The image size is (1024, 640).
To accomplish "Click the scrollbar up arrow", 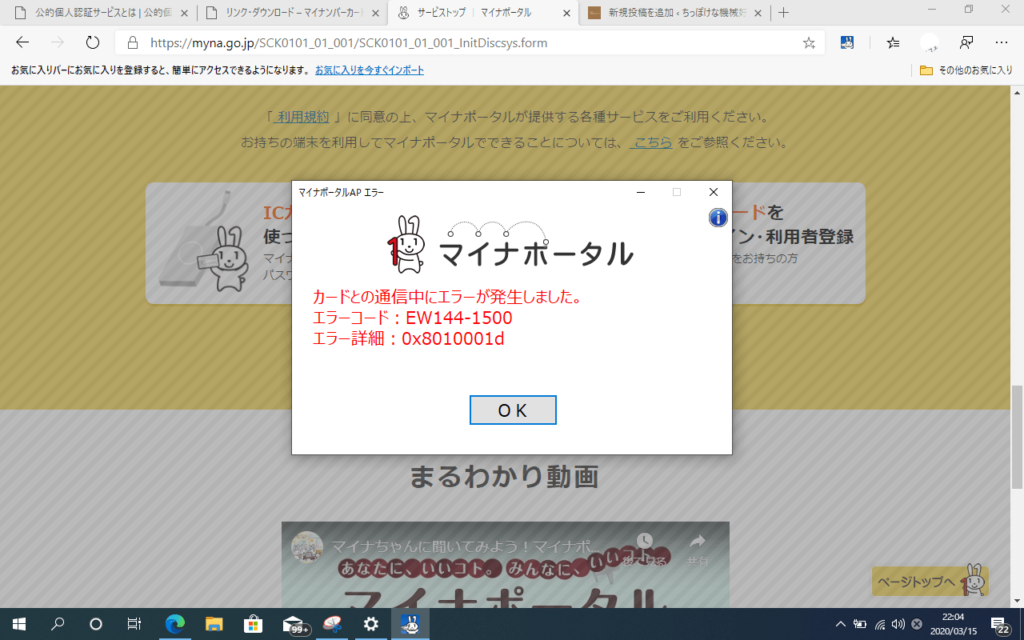I will (1017, 93).
